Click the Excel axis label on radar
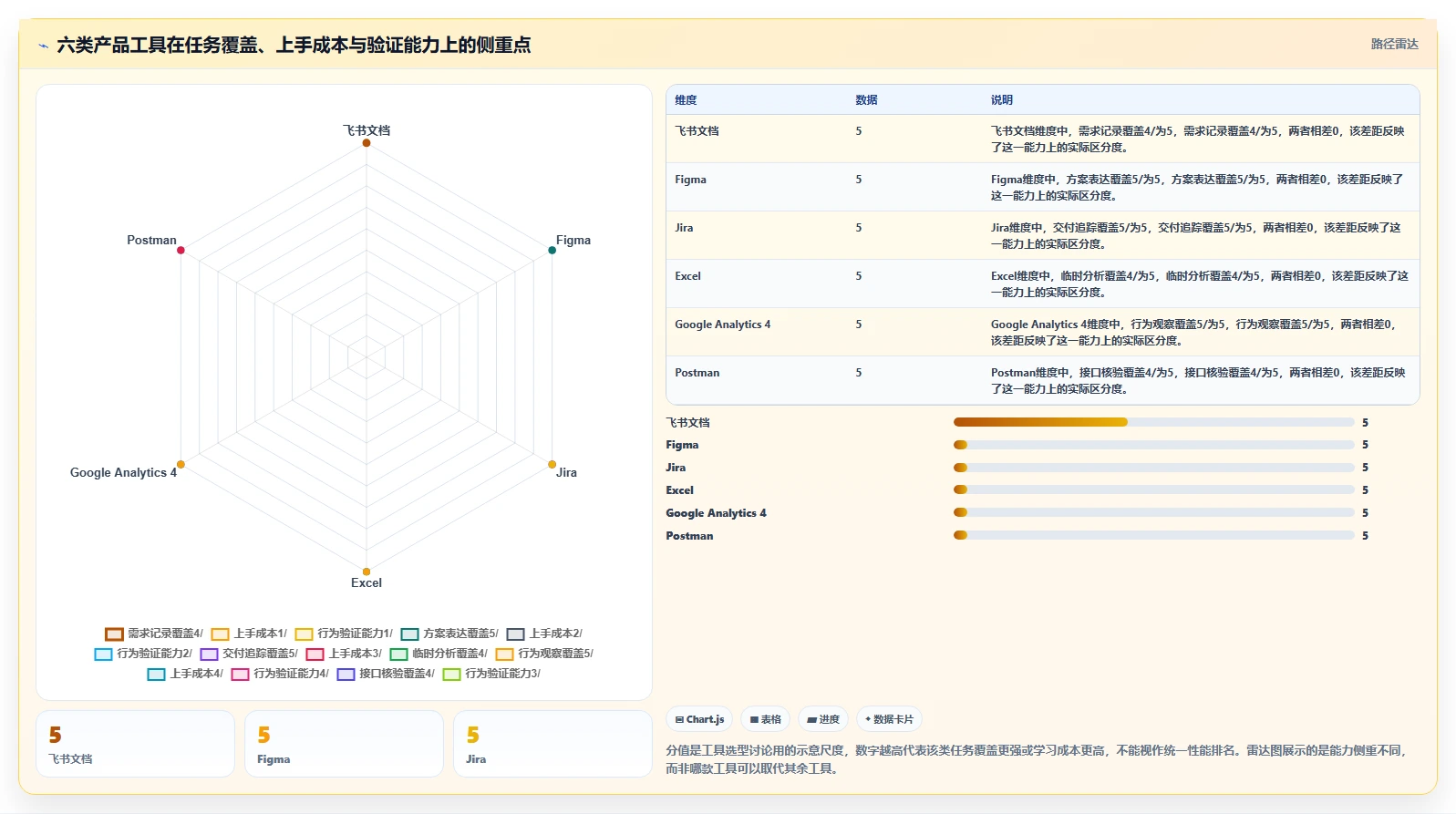Screen dimensions: 1456x814 [367, 583]
